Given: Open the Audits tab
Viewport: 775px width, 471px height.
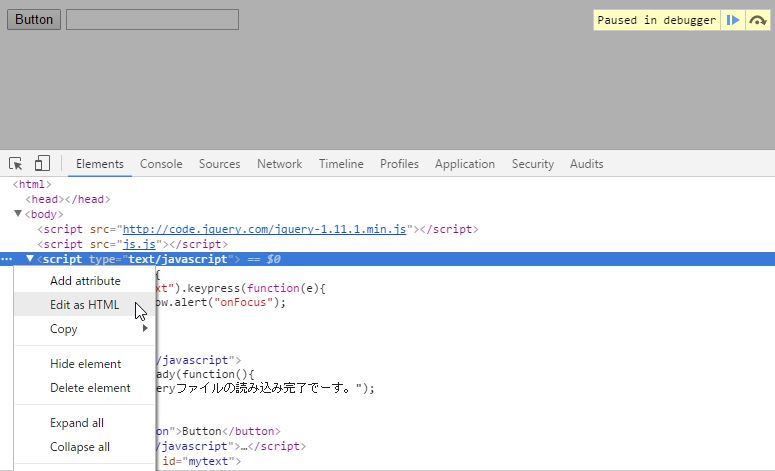Looking at the screenshot, I should point(587,164).
